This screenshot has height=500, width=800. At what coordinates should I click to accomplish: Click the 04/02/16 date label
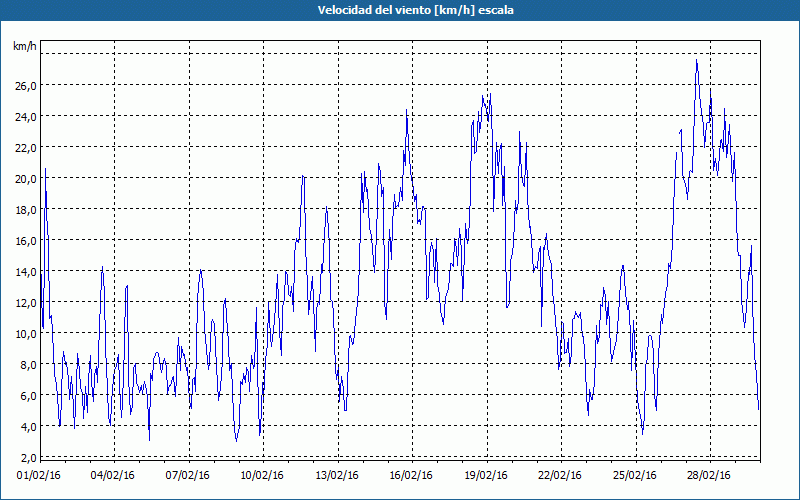tap(113, 476)
